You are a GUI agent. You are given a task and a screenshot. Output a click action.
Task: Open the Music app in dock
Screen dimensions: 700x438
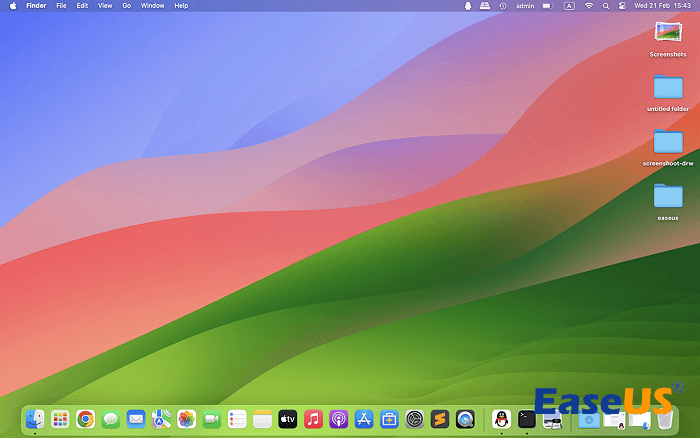click(313, 419)
